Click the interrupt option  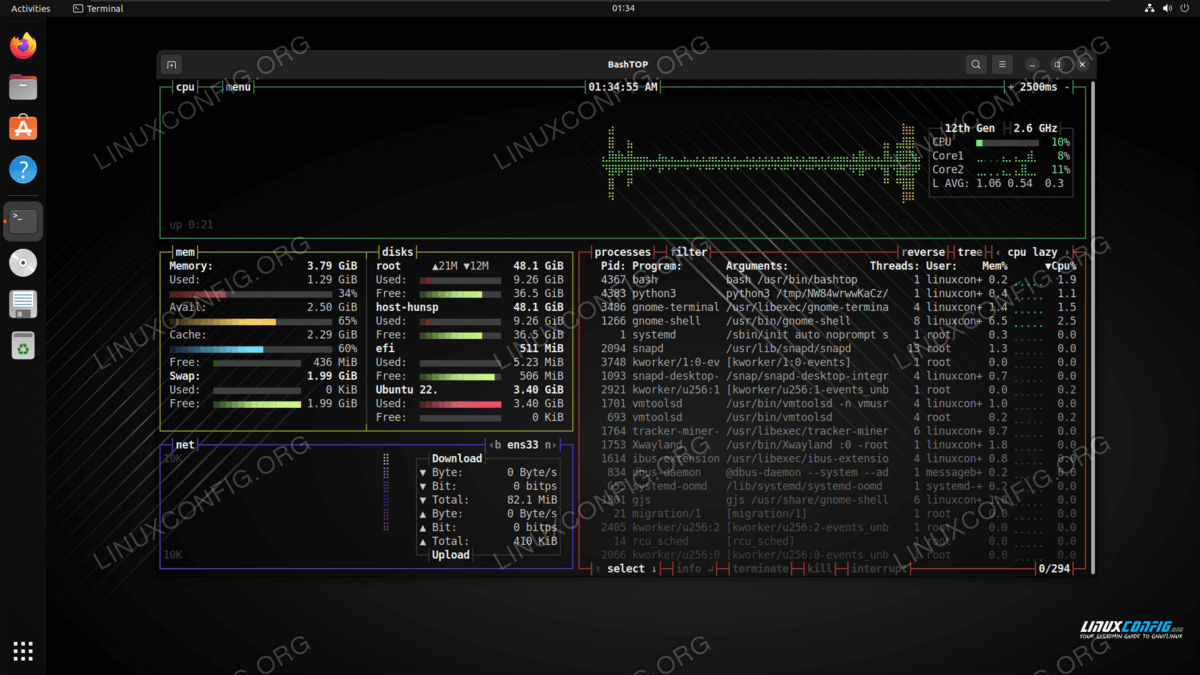pyautogui.click(x=879, y=569)
